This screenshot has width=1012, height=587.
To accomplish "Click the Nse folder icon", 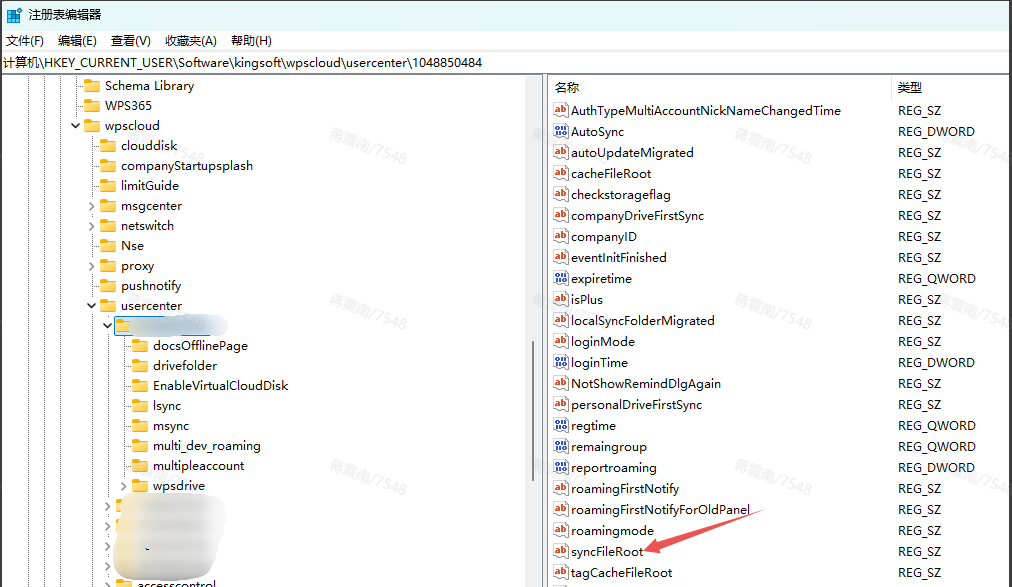I will pos(108,246).
